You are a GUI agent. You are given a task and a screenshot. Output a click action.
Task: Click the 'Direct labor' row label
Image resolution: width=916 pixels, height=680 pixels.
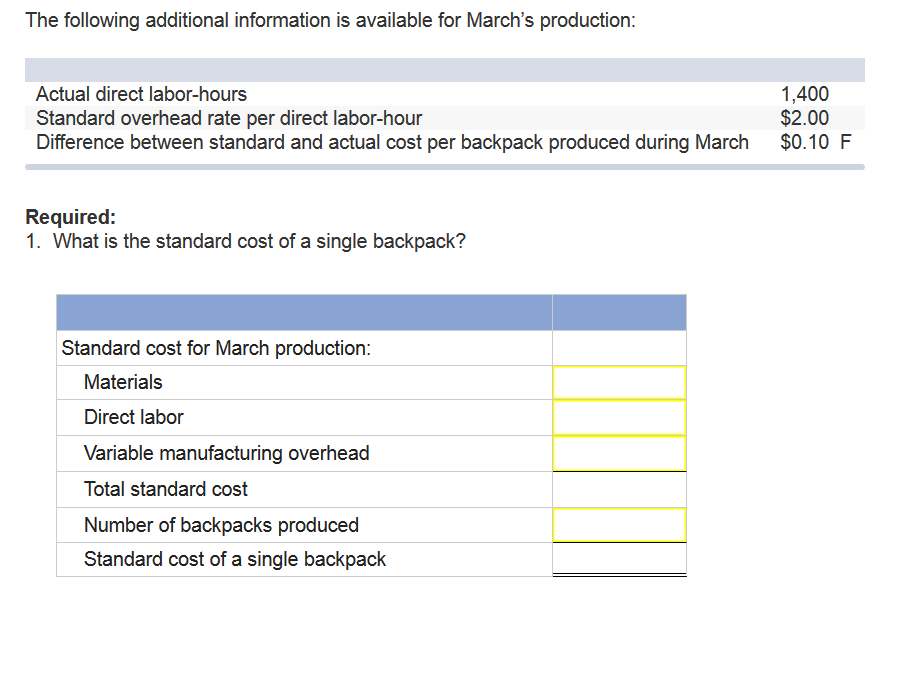click(134, 417)
